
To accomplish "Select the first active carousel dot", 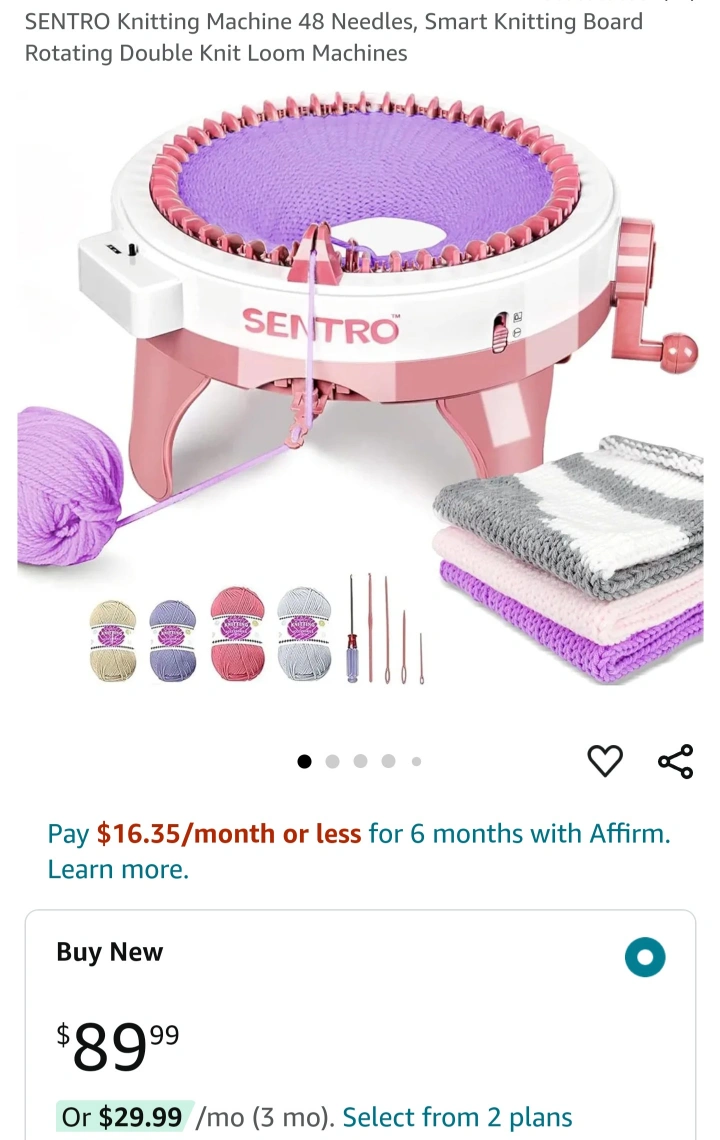I will click(x=305, y=761).
